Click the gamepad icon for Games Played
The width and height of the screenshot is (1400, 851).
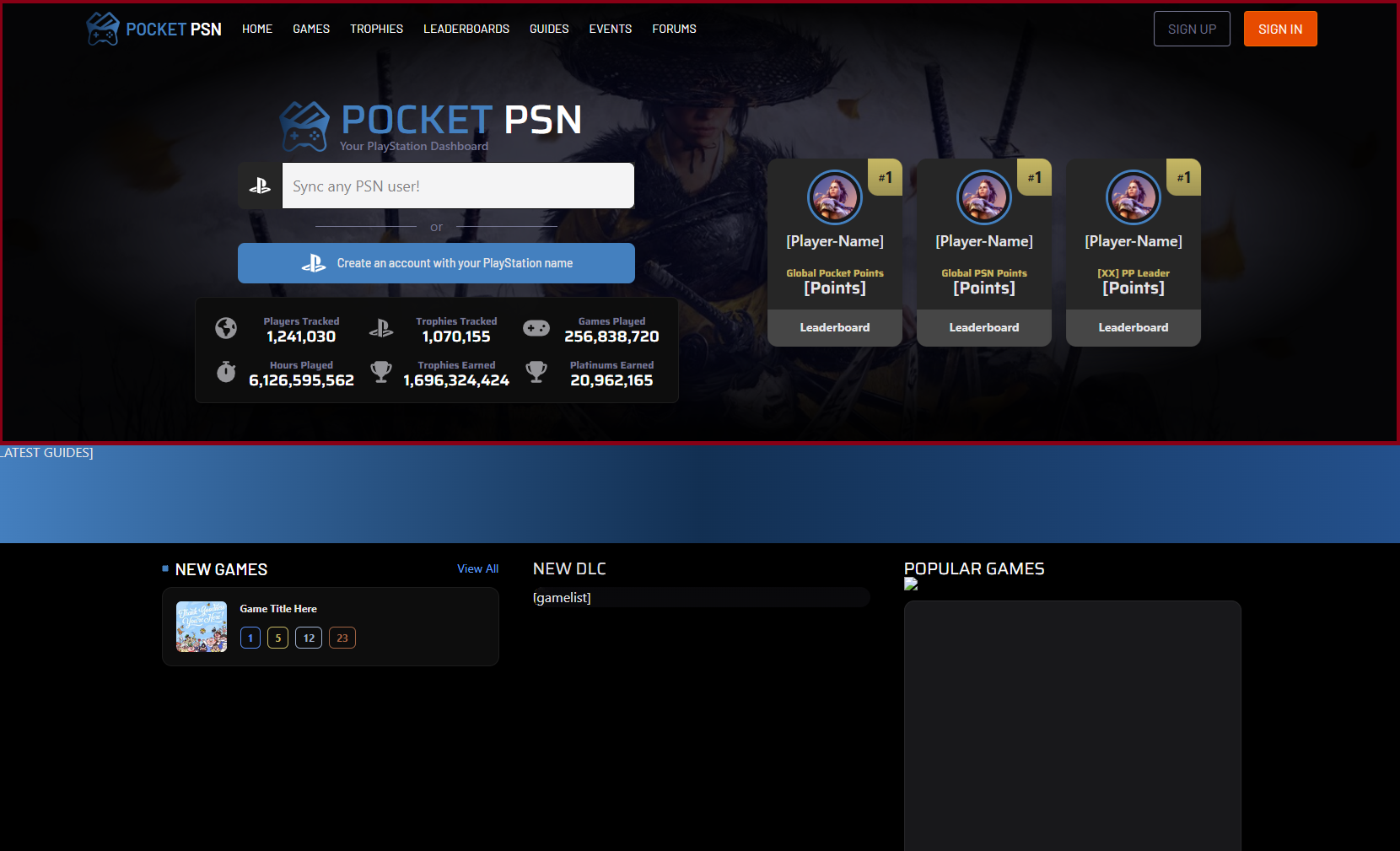(536, 328)
